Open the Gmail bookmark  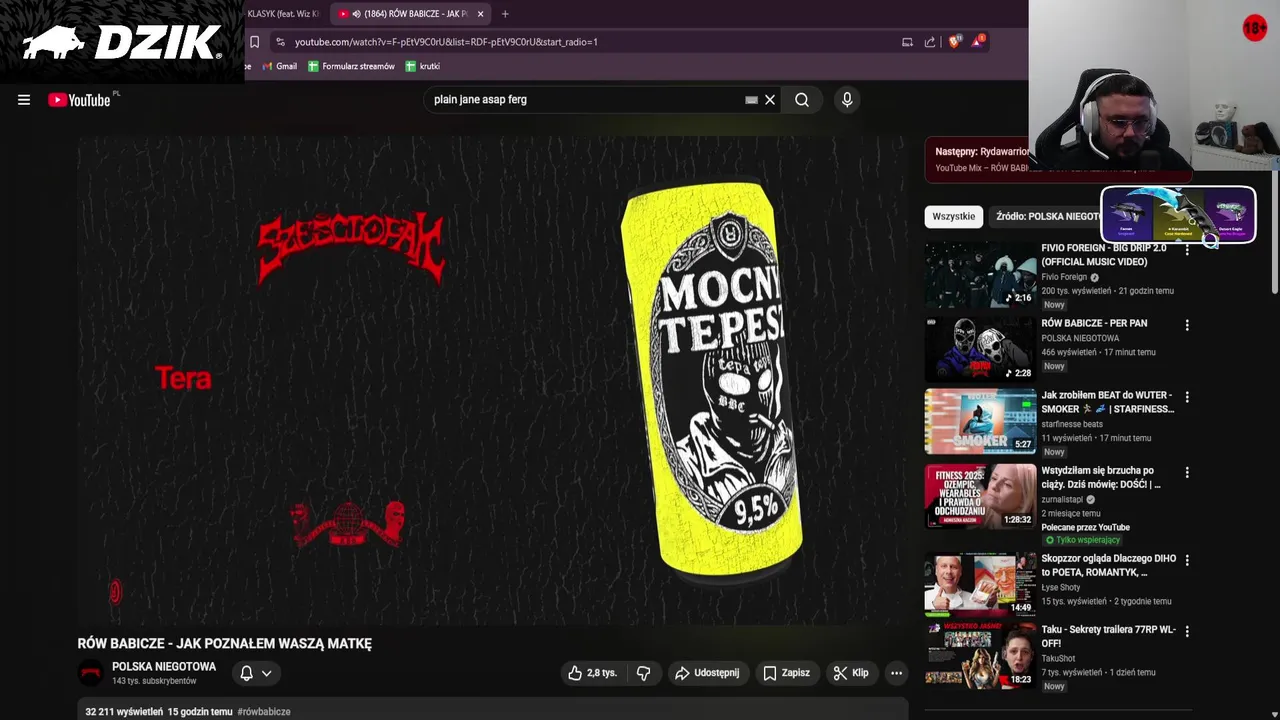pyautogui.click(x=279, y=66)
